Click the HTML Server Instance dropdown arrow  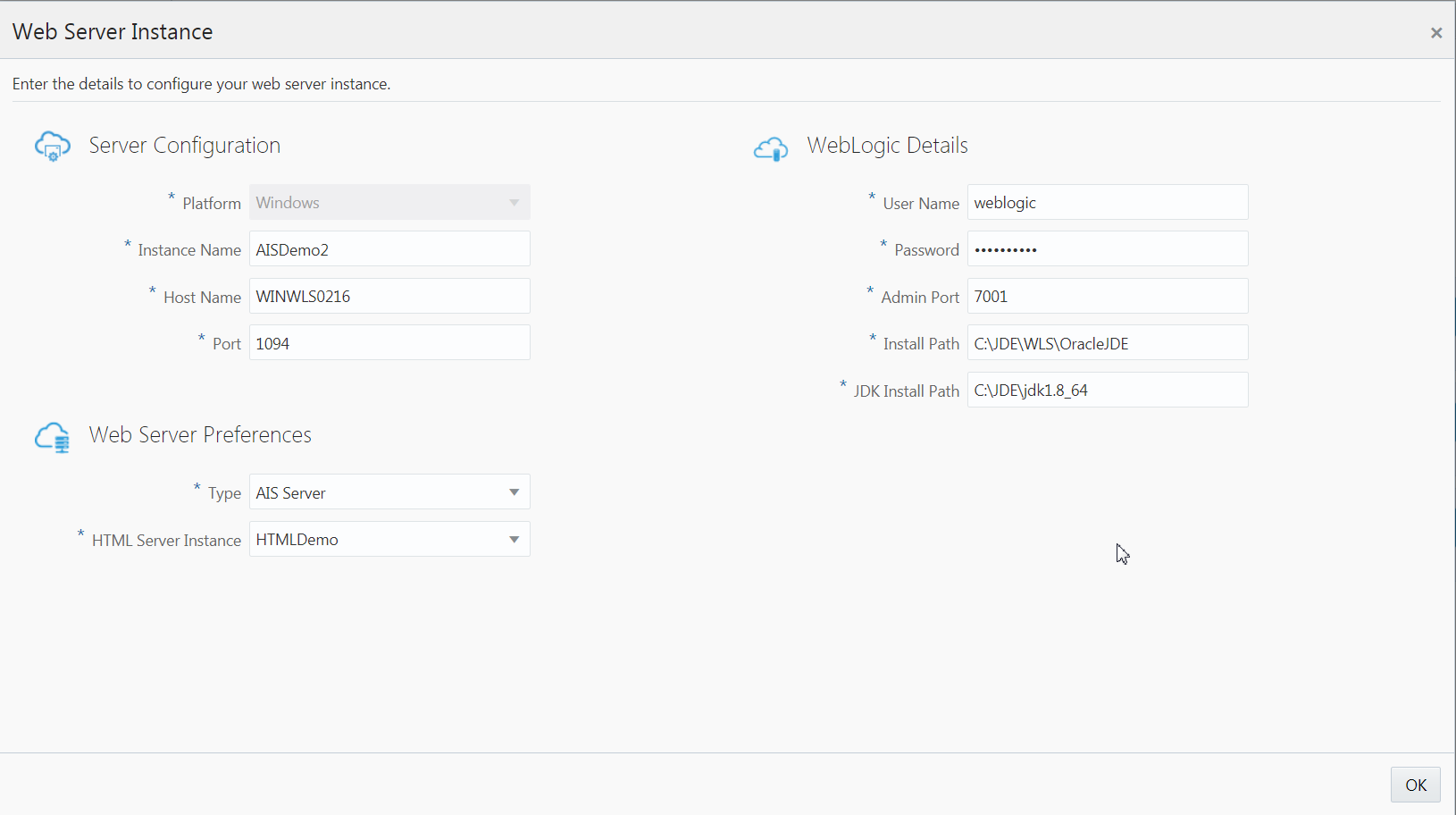click(514, 539)
